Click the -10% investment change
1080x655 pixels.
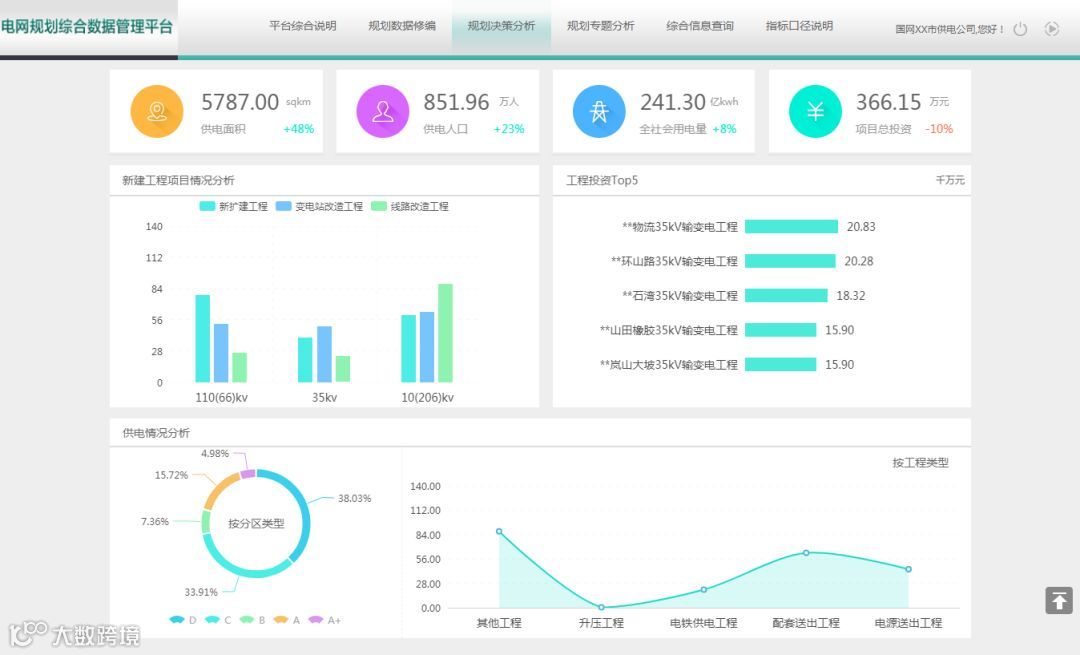[939, 129]
